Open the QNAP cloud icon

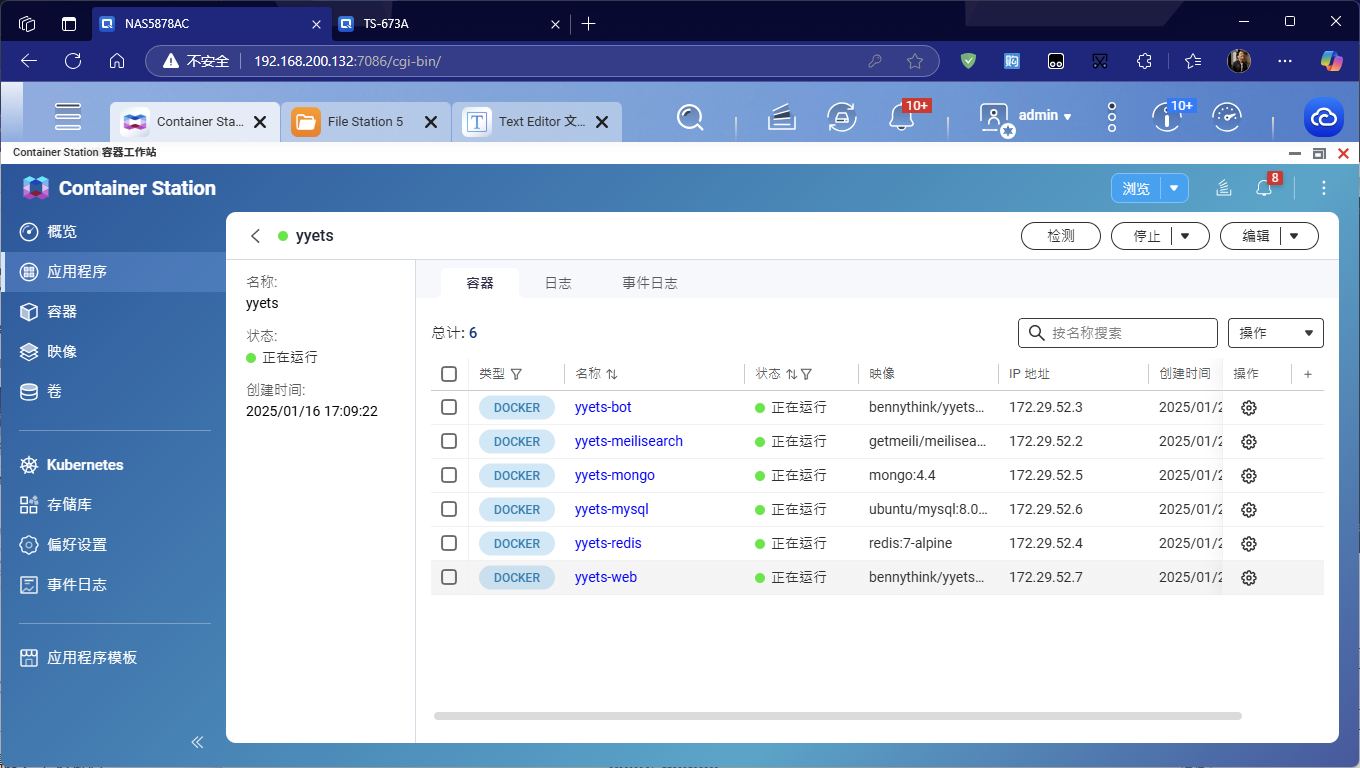pos(1323,118)
